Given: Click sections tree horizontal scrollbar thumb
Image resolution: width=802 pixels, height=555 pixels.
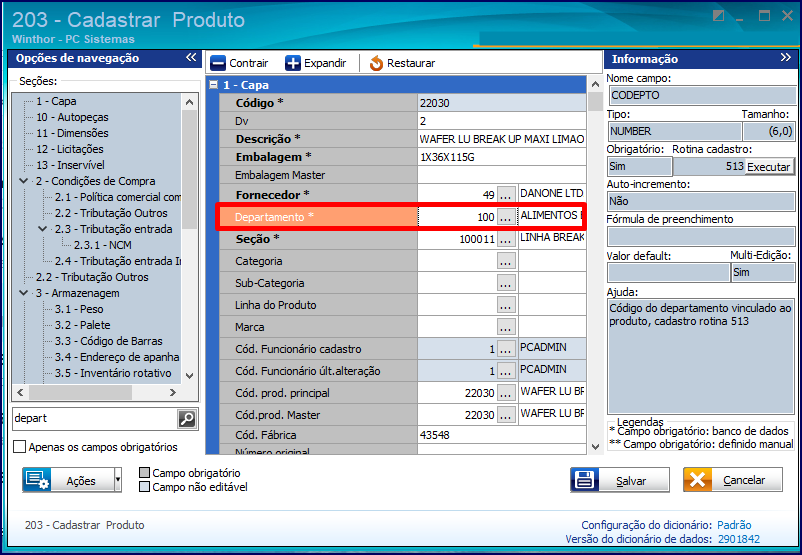Looking at the screenshot, I should pos(81,392).
